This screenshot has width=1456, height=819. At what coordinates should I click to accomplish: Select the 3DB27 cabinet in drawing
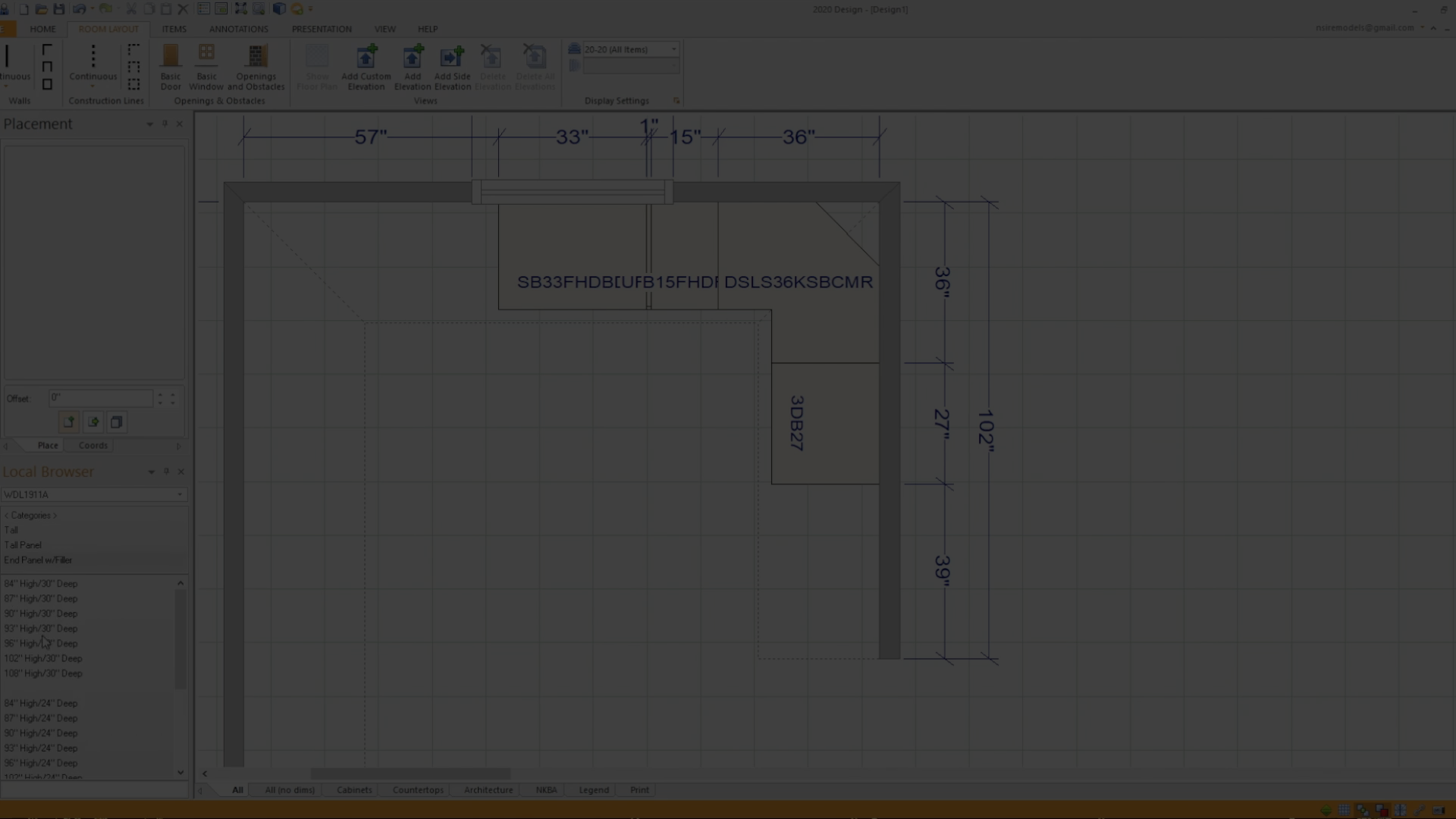[825, 423]
